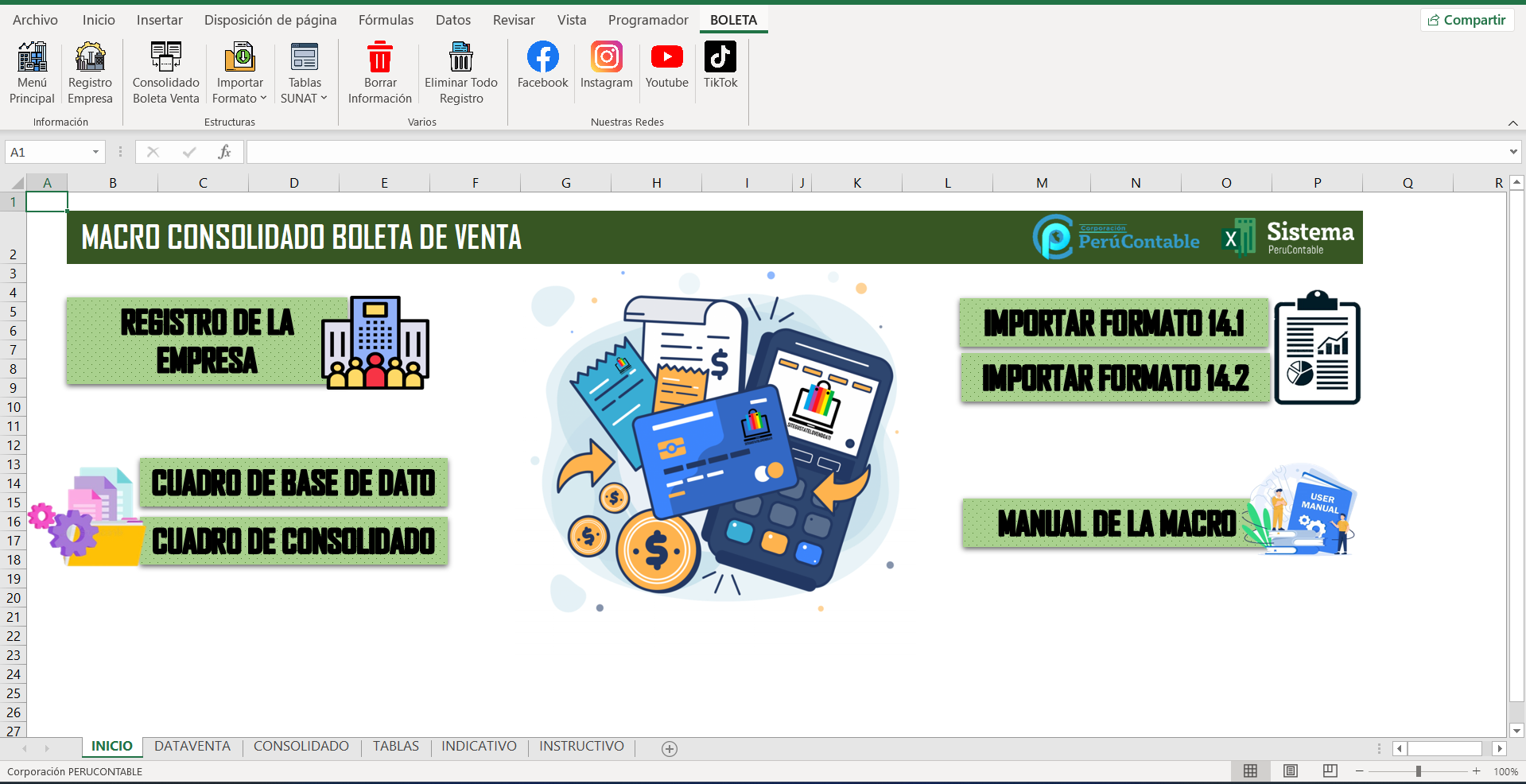Switch to Page Layout view
The width and height of the screenshot is (1526, 784).
[1290, 771]
